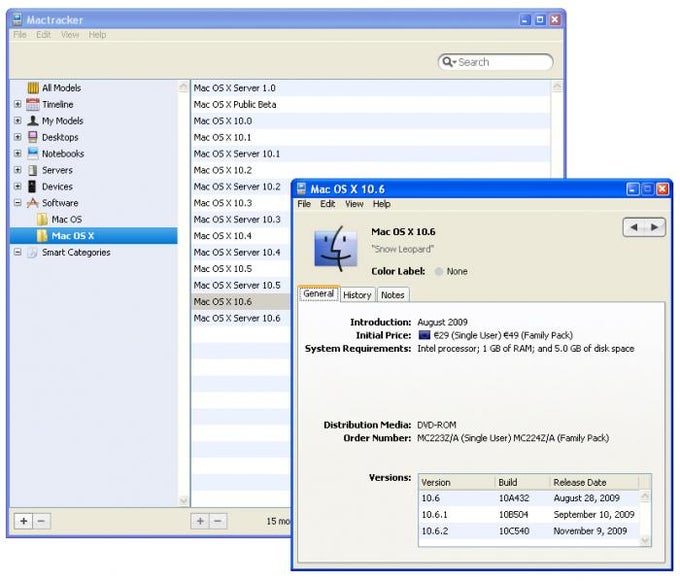Go to previous model with left arrow
This screenshot has width=680, height=581.
[x=634, y=227]
